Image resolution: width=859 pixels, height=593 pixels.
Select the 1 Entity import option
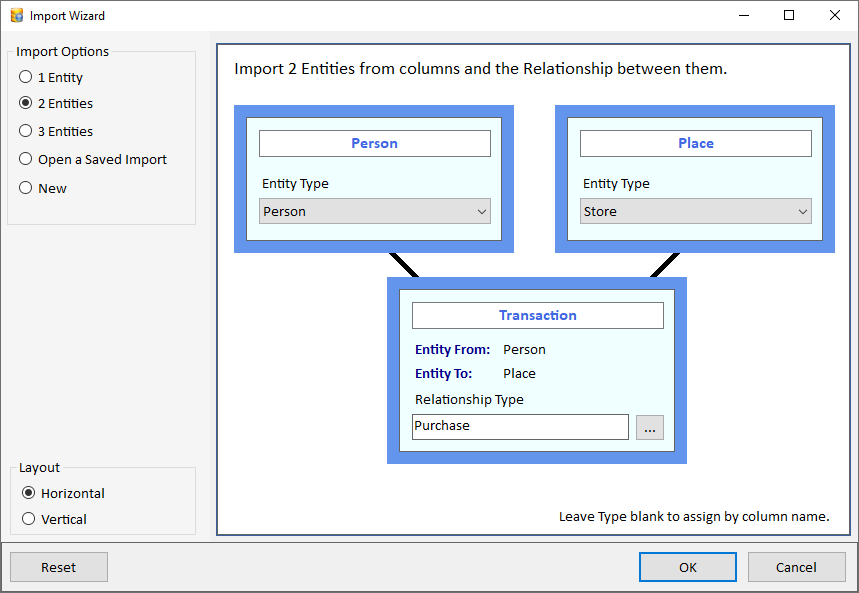pyautogui.click(x=26, y=77)
